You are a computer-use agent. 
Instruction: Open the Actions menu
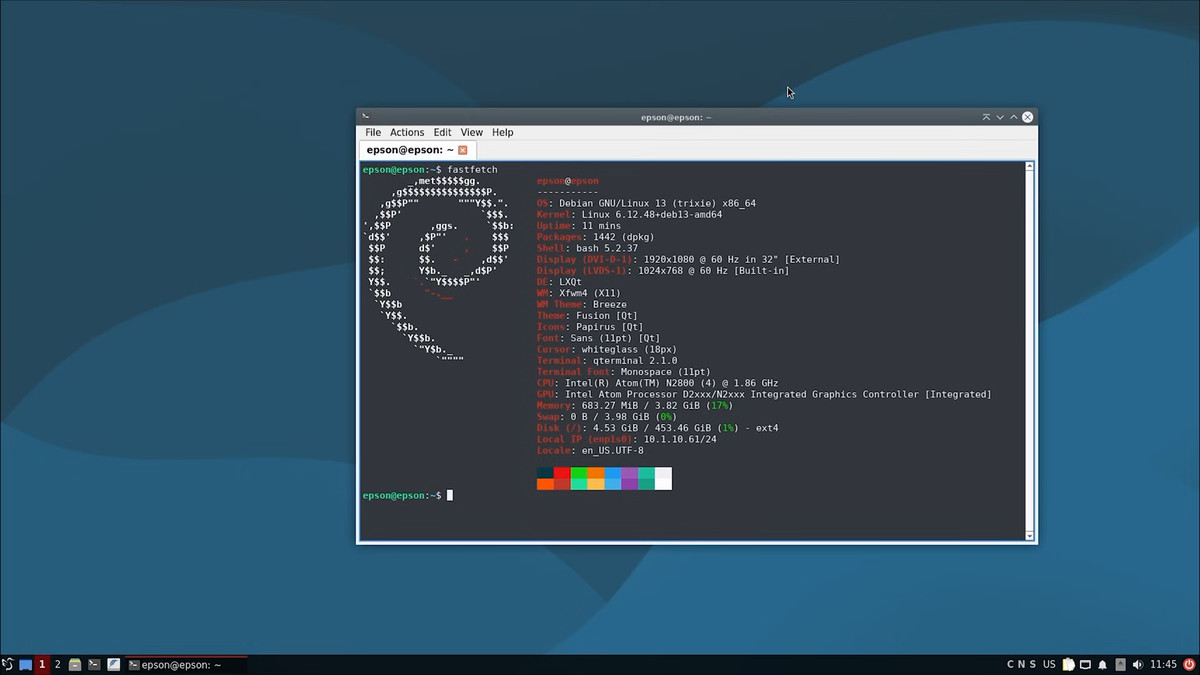point(407,132)
